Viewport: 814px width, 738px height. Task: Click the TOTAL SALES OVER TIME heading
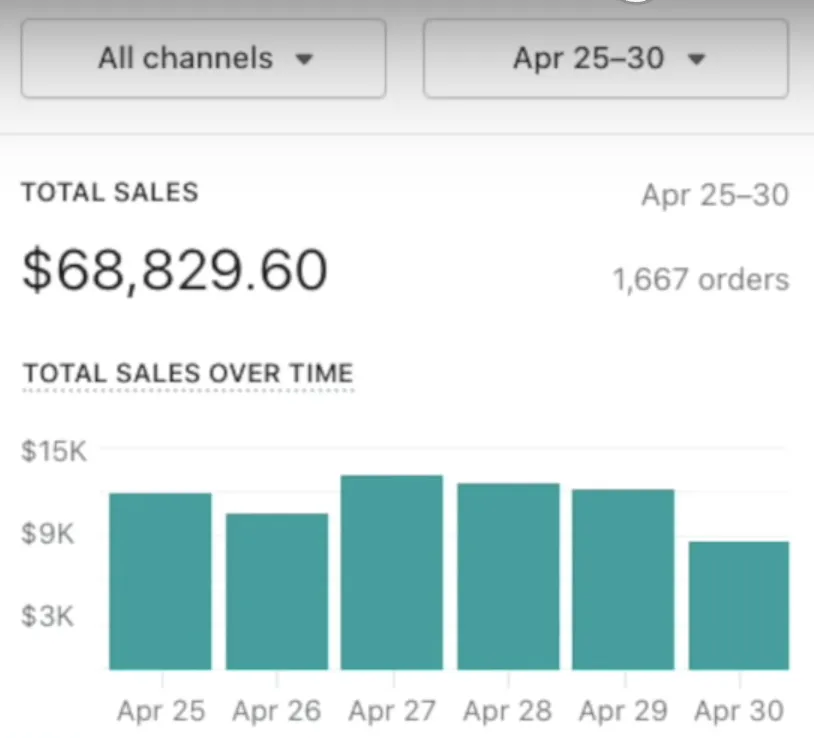click(x=188, y=373)
